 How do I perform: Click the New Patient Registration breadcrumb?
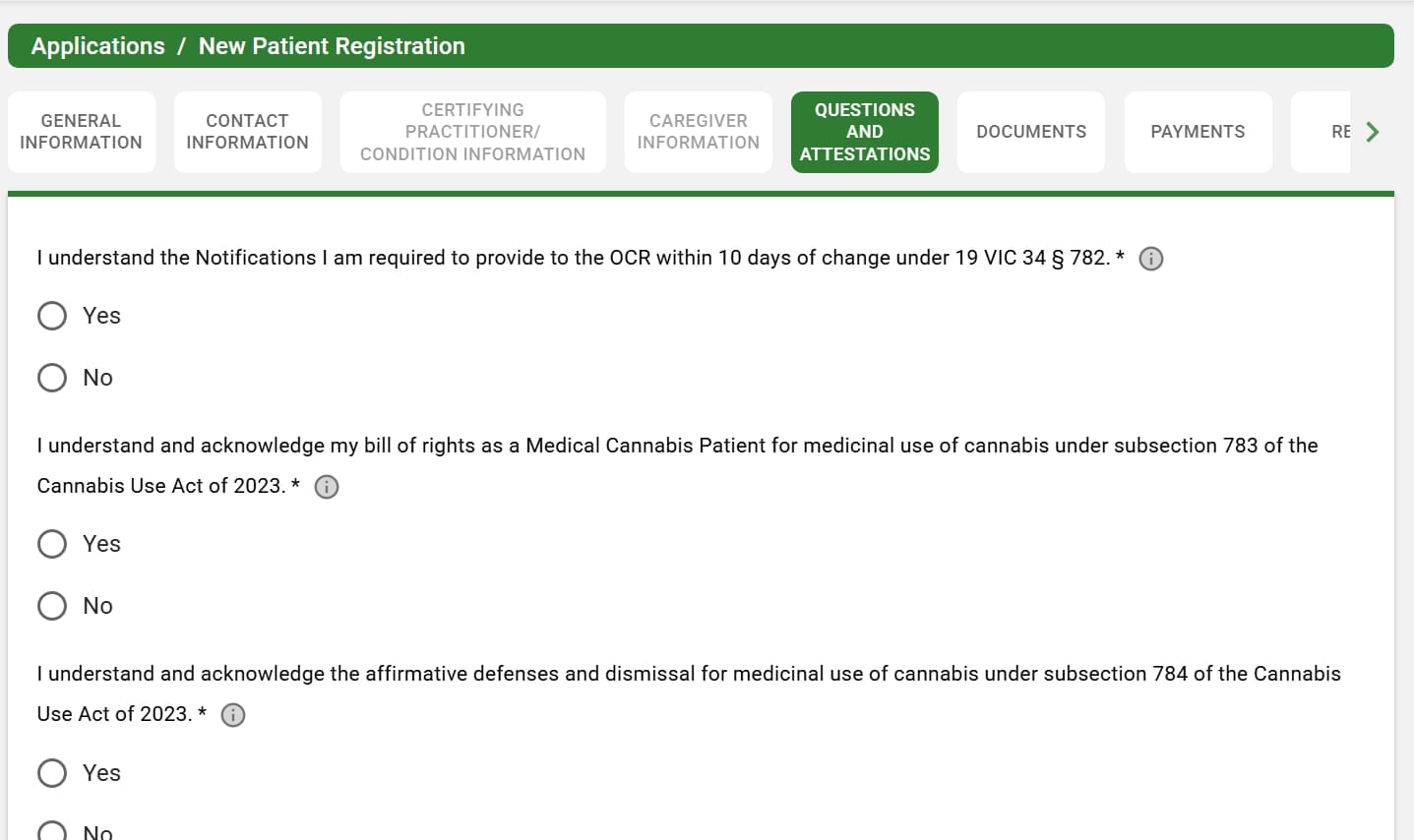click(x=331, y=45)
